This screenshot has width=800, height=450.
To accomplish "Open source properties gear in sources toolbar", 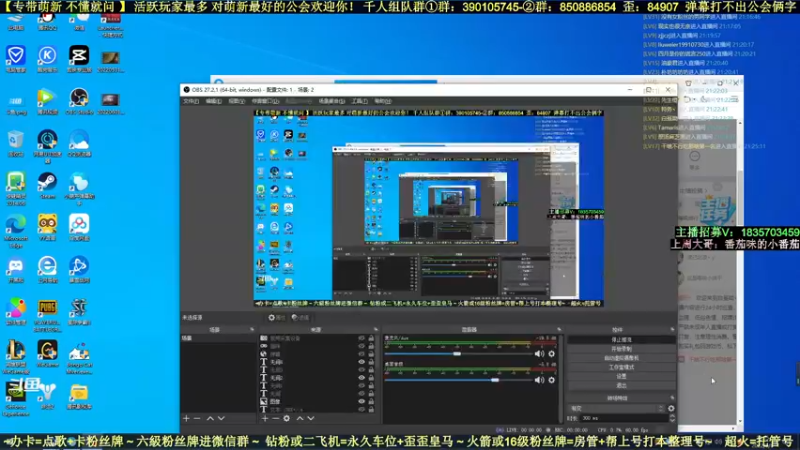I will [287, 418].
